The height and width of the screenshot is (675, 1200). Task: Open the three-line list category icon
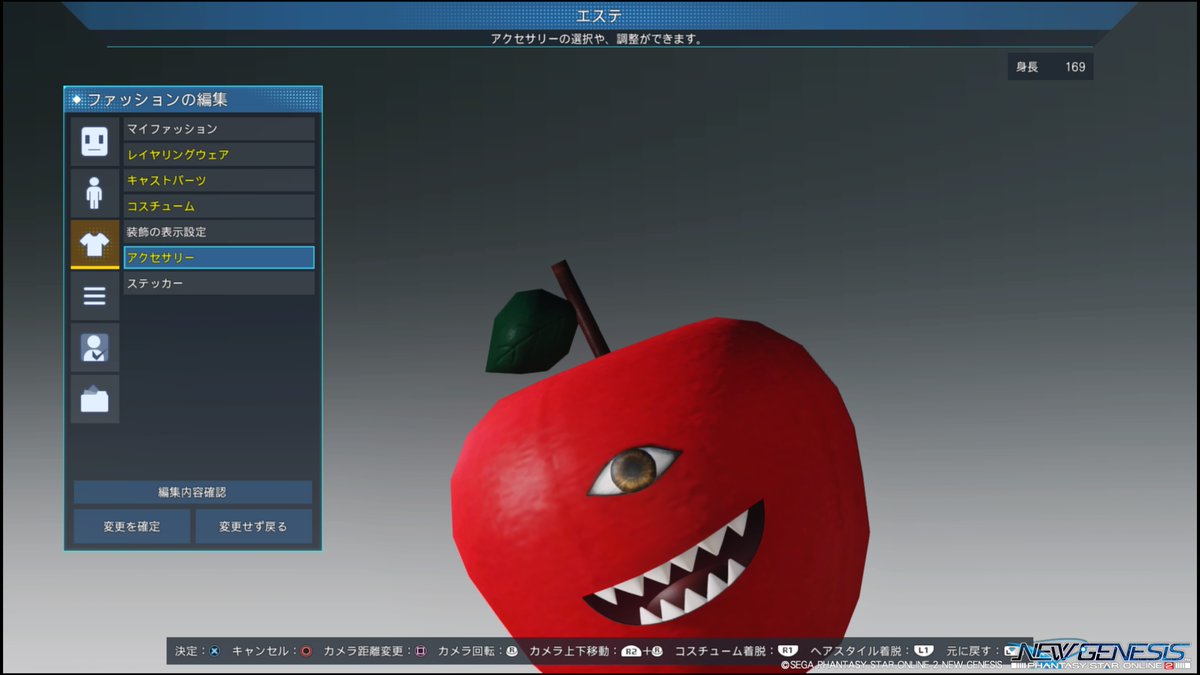[x=95, y=296]
